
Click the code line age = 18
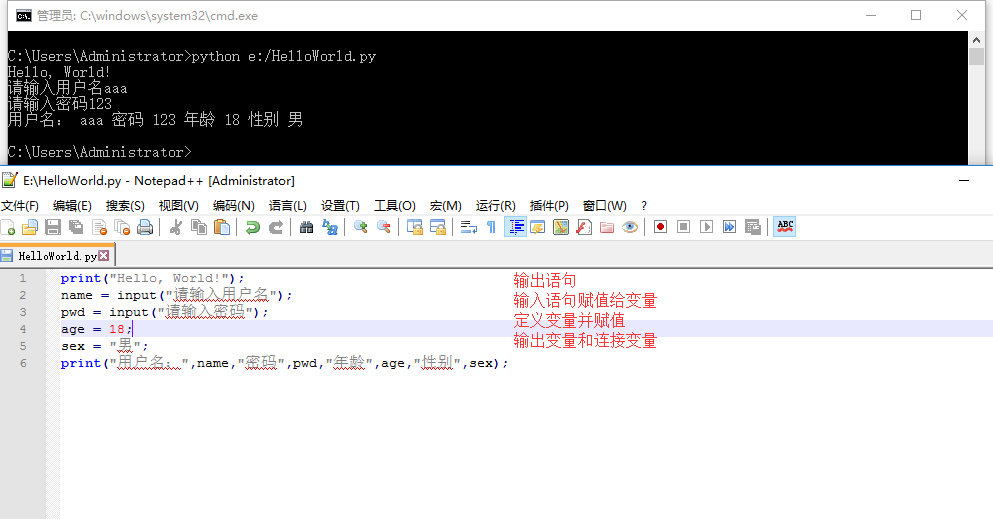[x=96, y=329]
